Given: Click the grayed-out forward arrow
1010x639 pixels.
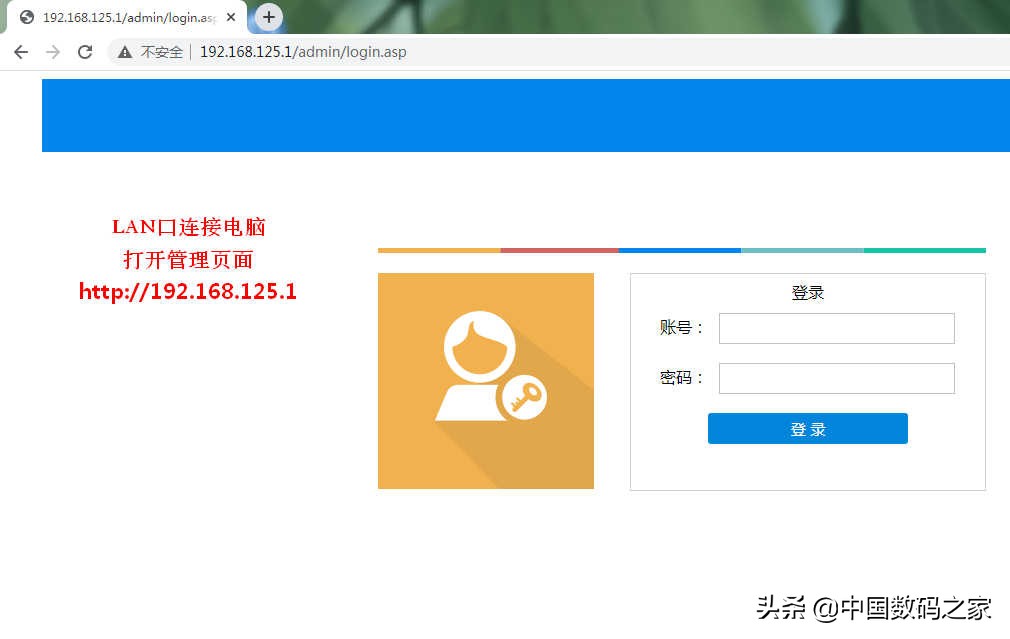Looking at the screenshot, I should tap(52, 51).
